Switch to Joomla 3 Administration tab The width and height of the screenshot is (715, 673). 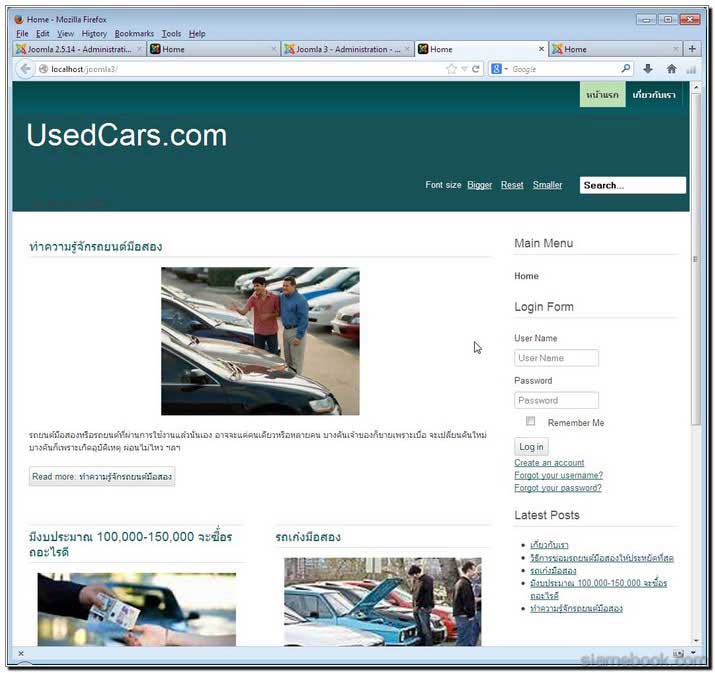(347, 49)
